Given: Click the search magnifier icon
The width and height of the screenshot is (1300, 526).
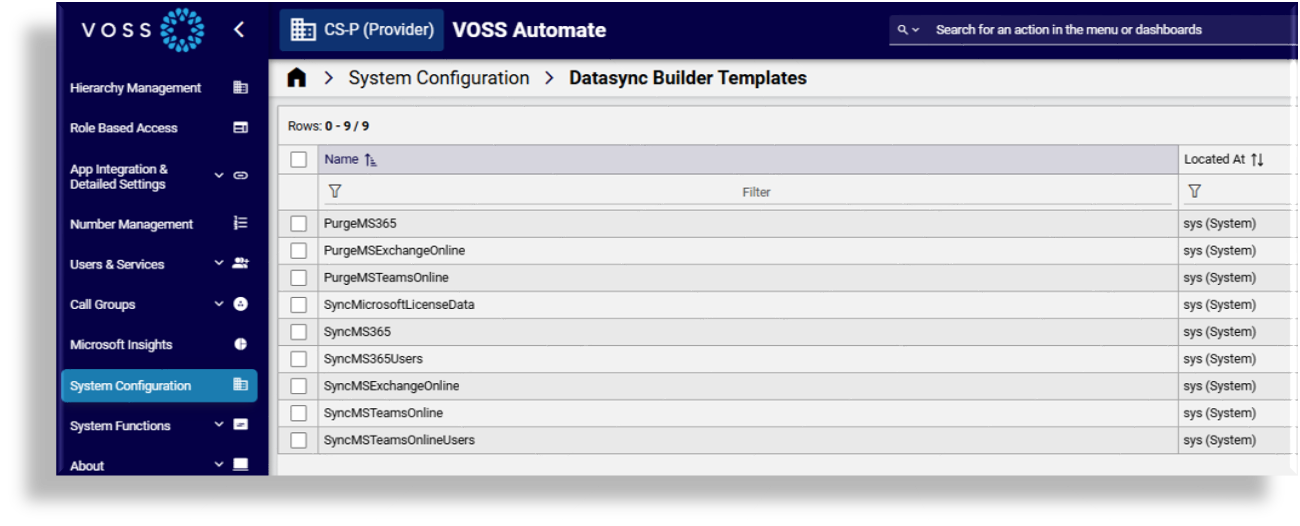Looking at the screenshot, I should [x=902, y=30].
